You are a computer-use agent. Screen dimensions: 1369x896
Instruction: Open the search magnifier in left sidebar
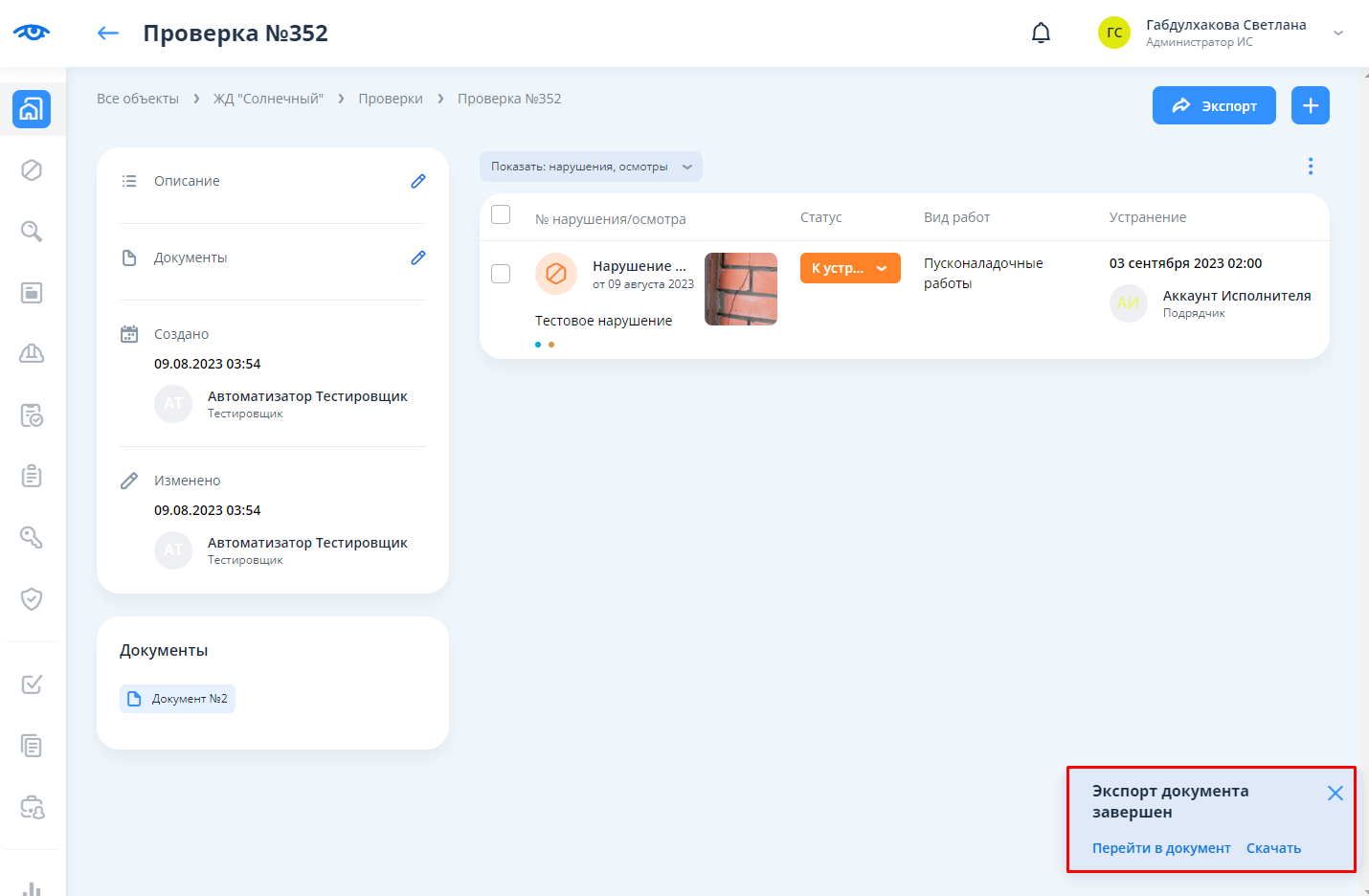pos(32,232)
